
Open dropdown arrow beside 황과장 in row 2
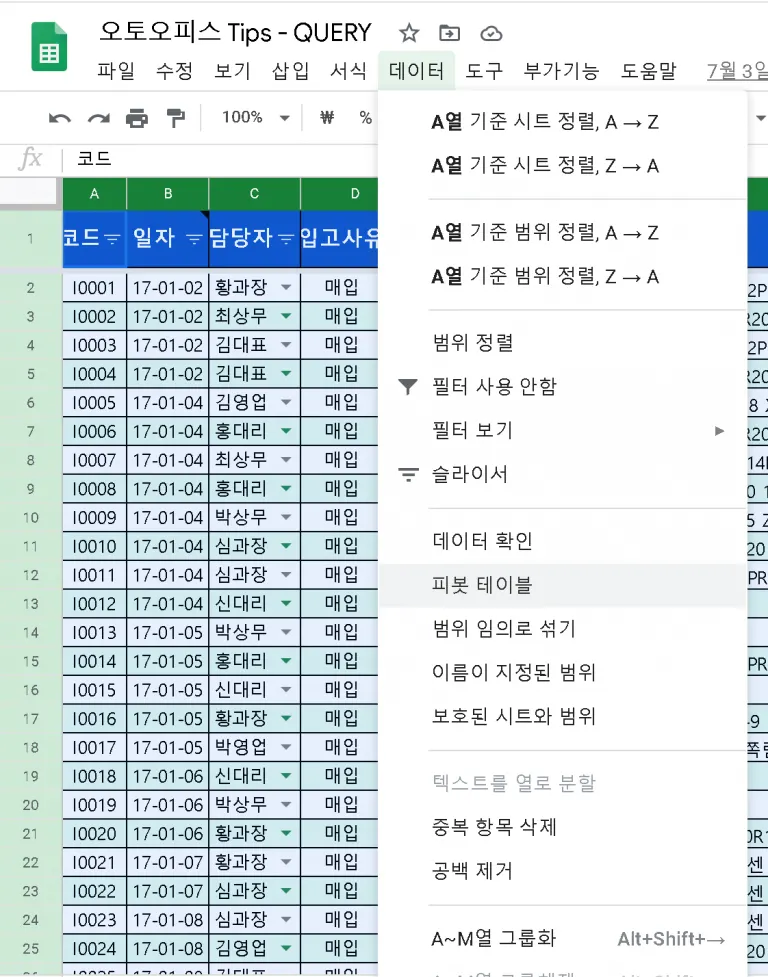pyautogui.click(x=286, y=287)
